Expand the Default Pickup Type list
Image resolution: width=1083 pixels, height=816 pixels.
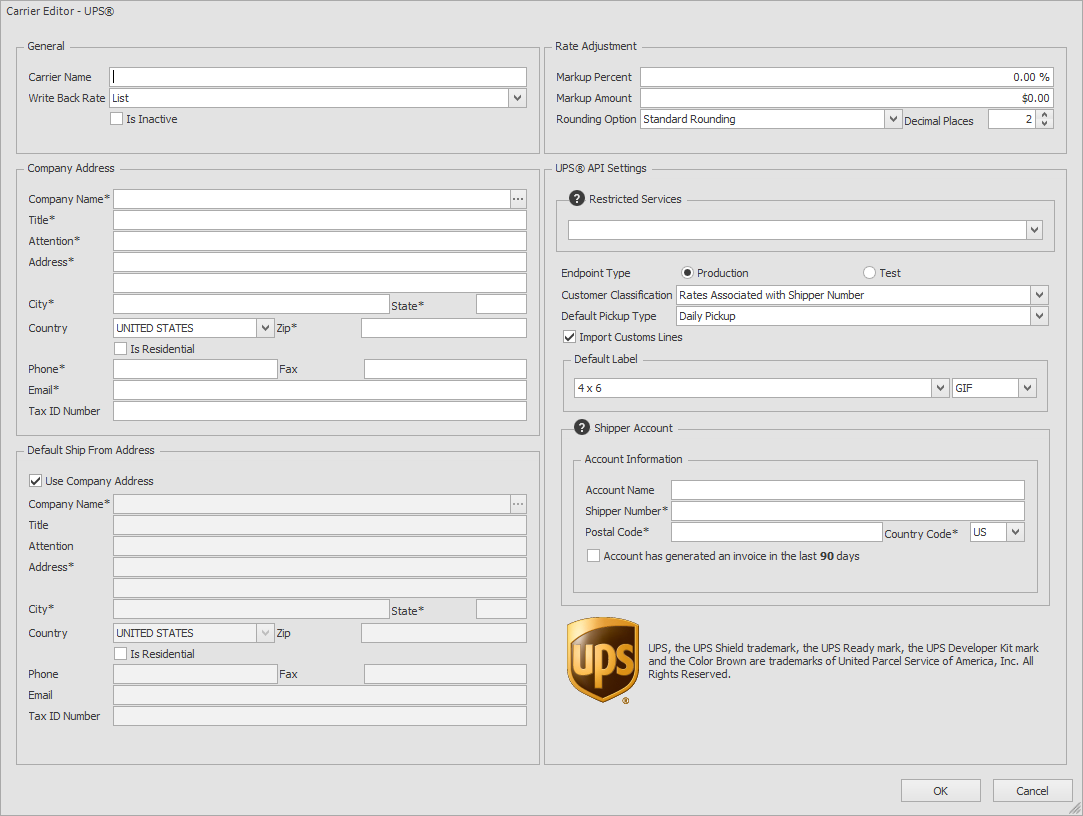pos(1040,316)
